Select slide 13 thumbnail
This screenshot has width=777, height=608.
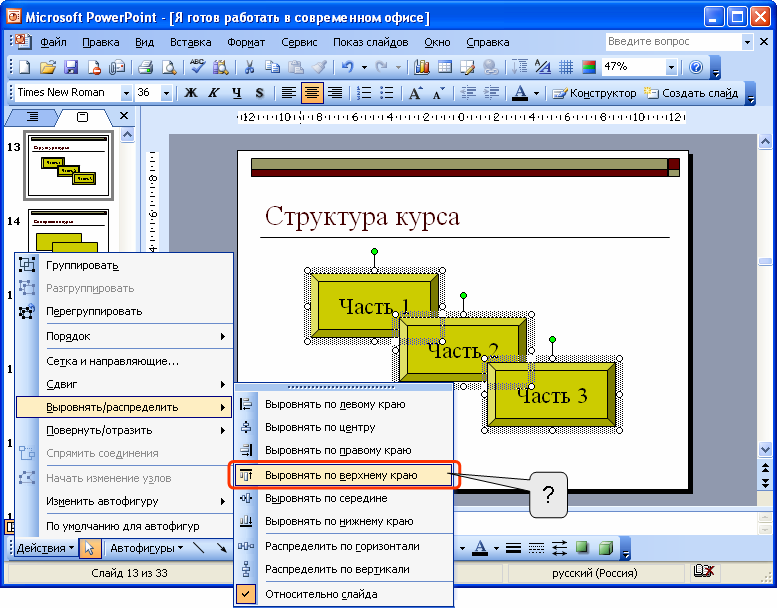[x=68, y=166]
